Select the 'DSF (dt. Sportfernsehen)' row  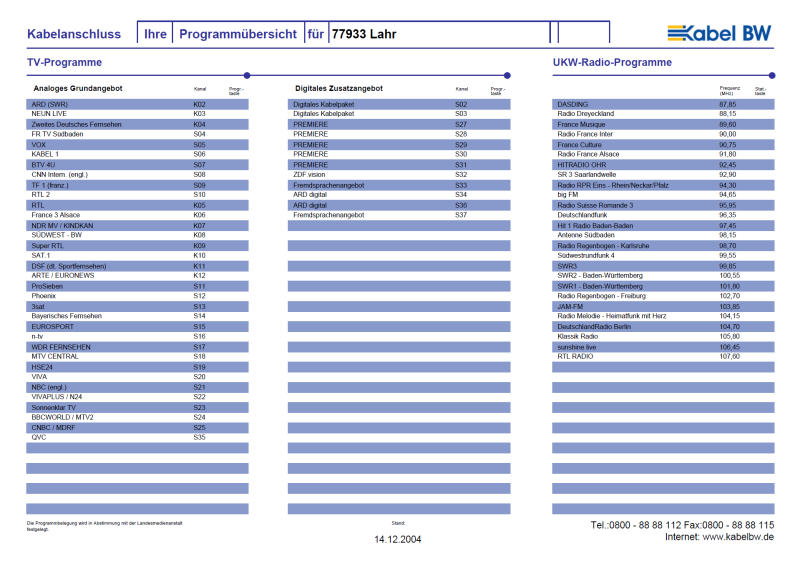click(137, 266)
